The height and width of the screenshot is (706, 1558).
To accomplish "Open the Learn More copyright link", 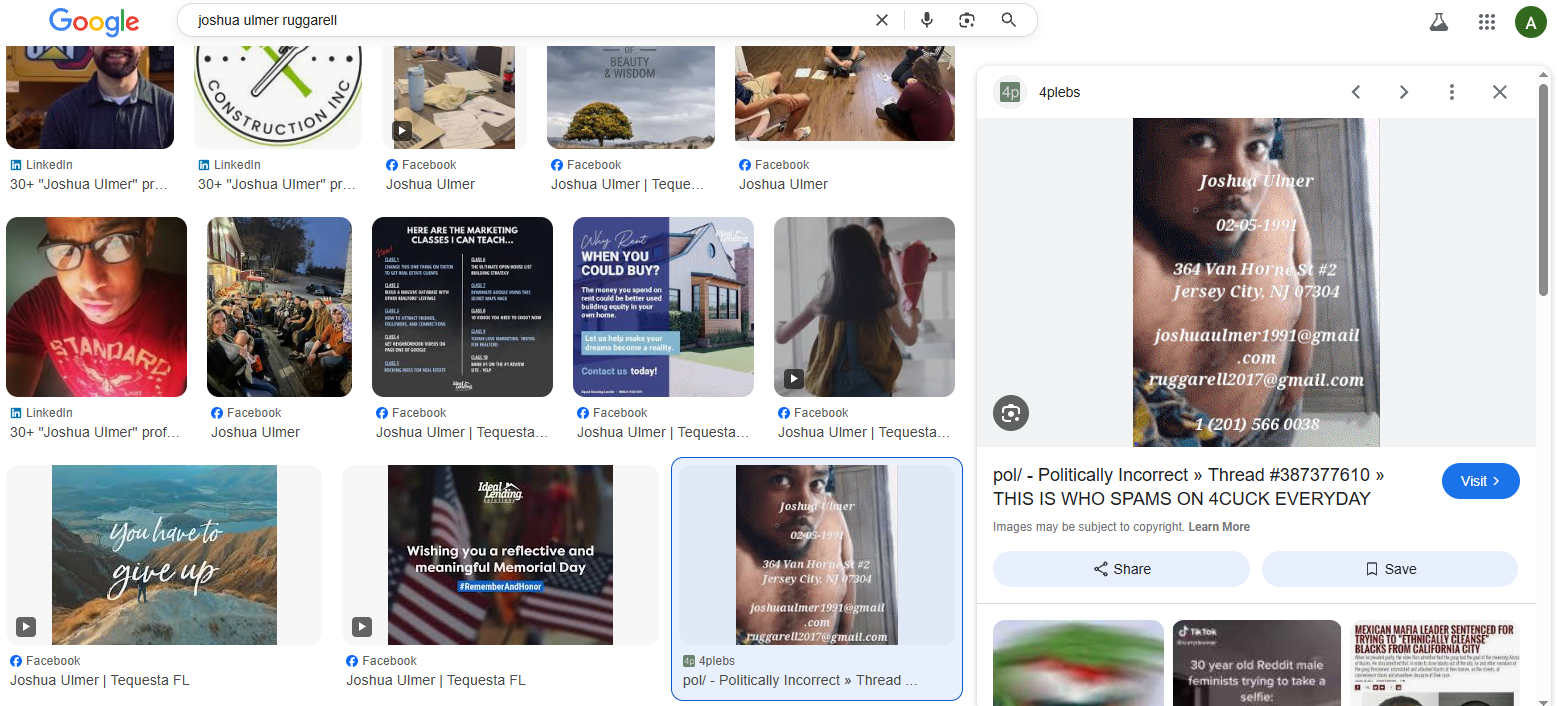I will tap(1219, 527).
